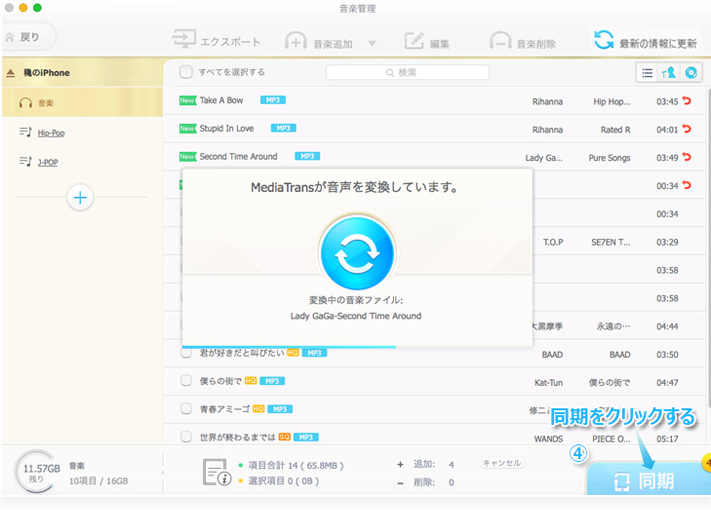Open the Hip-Pop playlist
711x510 pixels.
click(51, 133)
